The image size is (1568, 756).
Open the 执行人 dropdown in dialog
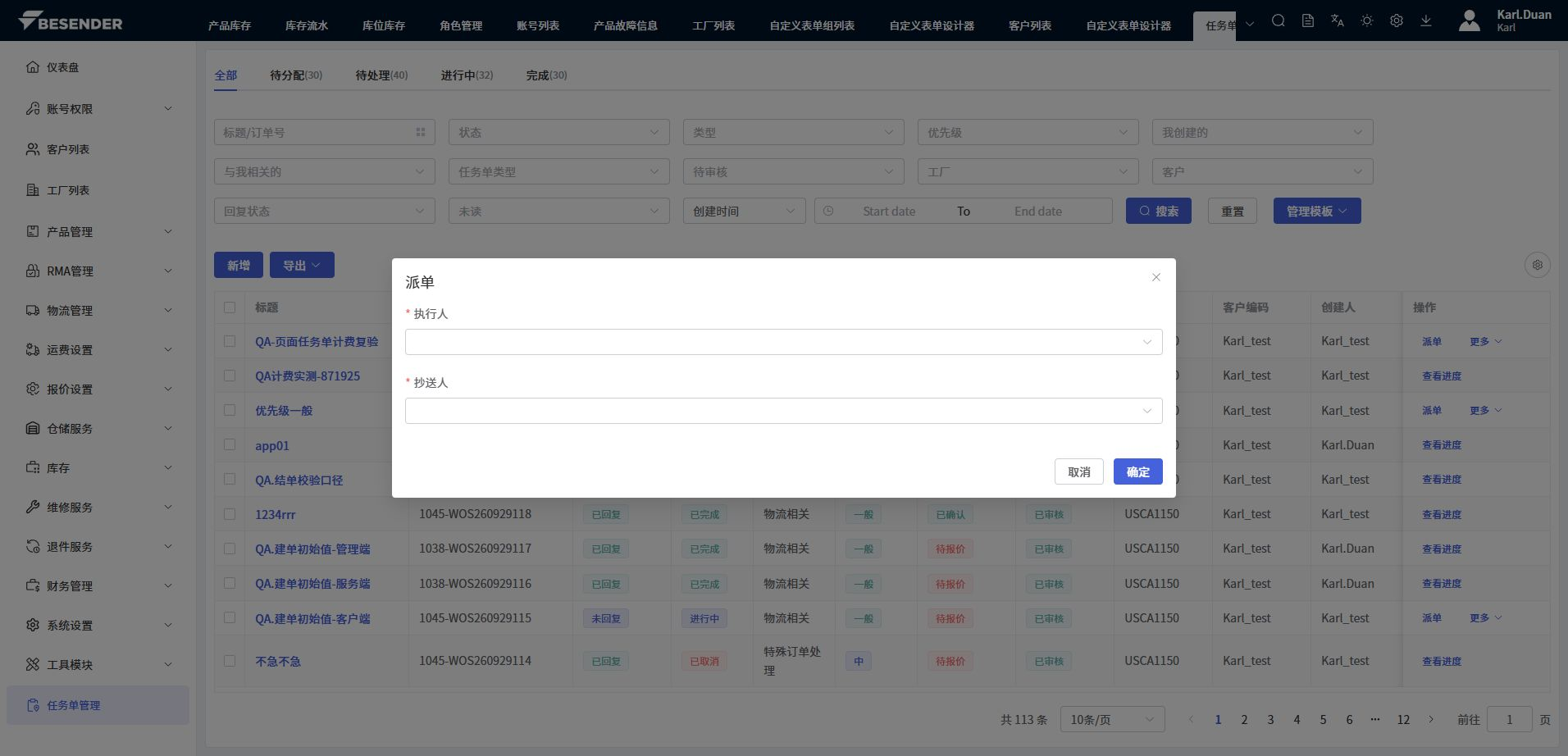coord(783,342)
